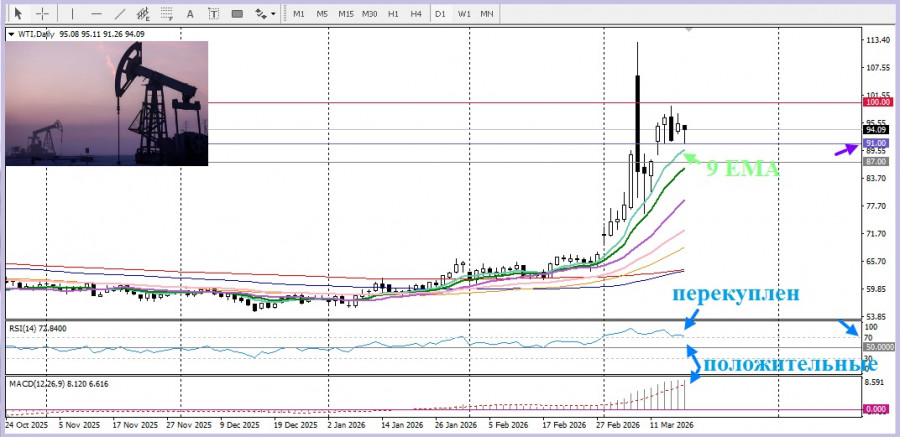Enable the H4 timeframe
The width and height of the screenshot is (900, 437).
coord(415,14)
